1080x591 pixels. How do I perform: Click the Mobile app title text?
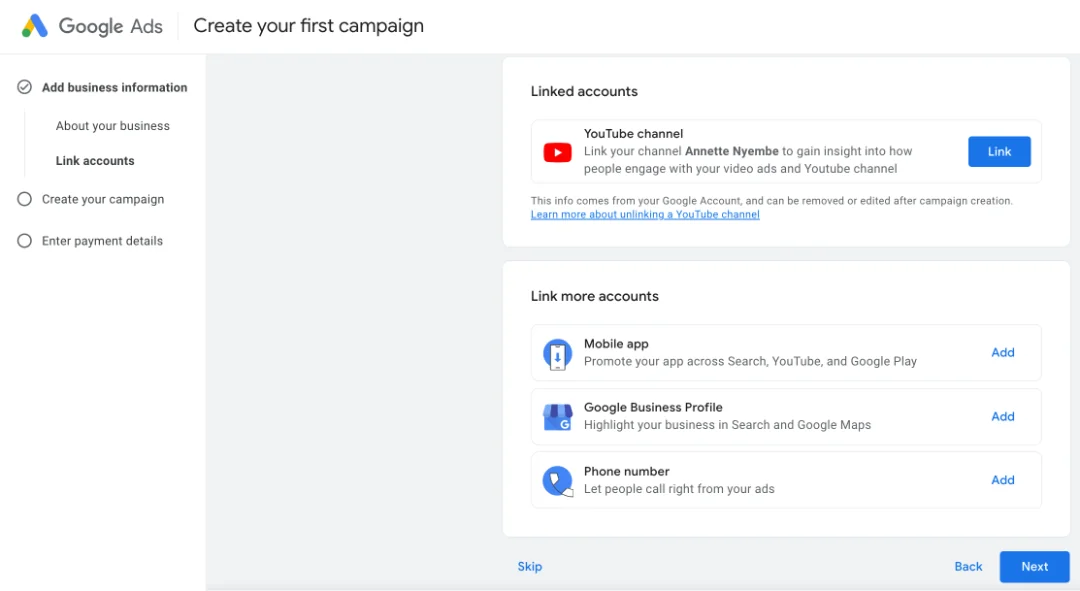coord(616,344)
